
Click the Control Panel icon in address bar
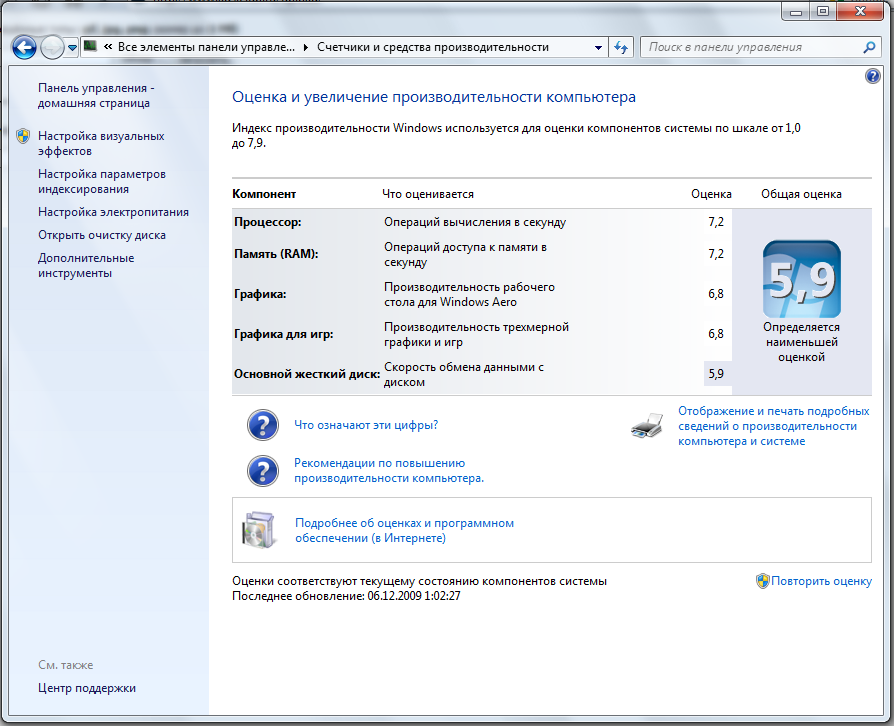tap(90, 46)
